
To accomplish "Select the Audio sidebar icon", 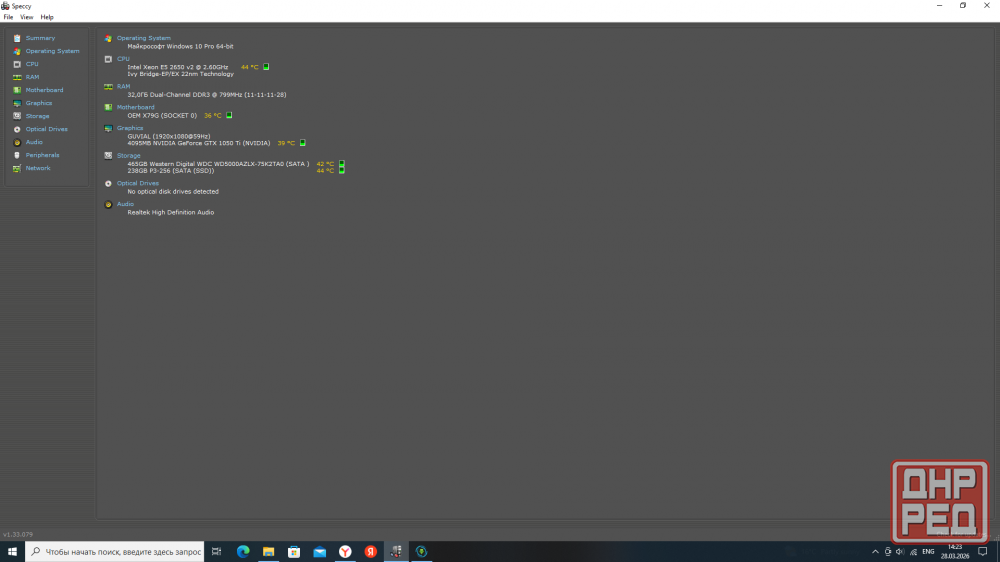I will tap(17, 142).
